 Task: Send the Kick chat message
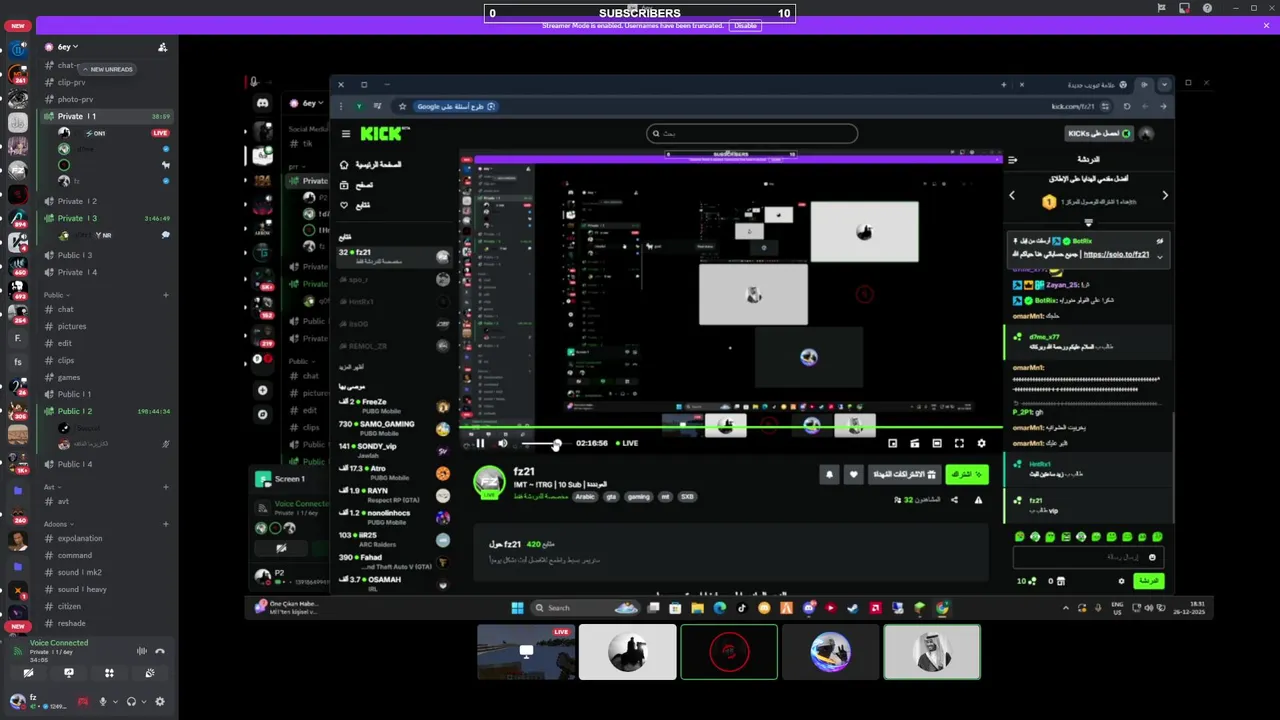1148,581
